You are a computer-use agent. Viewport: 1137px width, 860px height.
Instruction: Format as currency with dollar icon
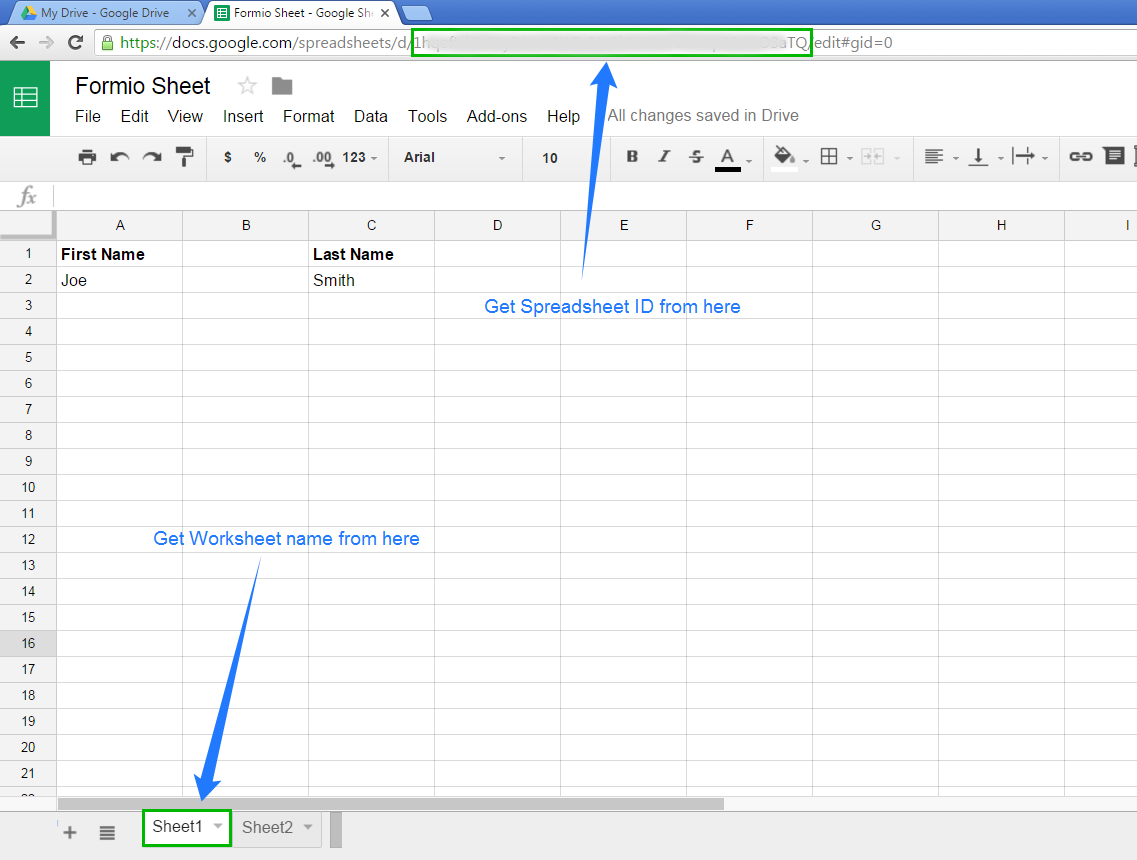pos(228,157)
